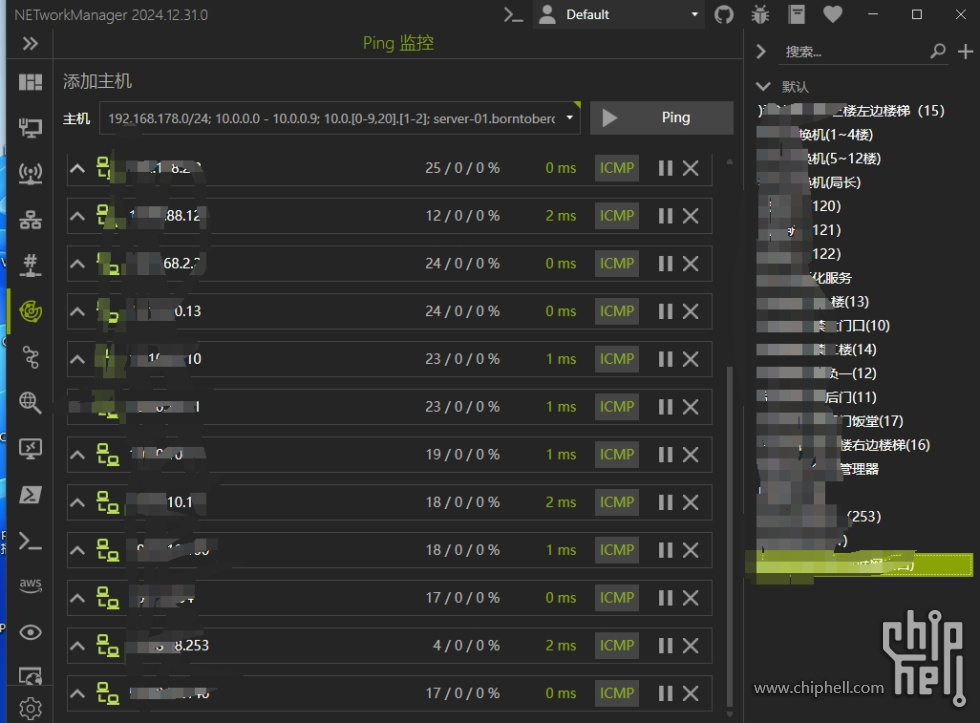
Task: Collapse the host row ending 88.12
Action: click(78, 216)
